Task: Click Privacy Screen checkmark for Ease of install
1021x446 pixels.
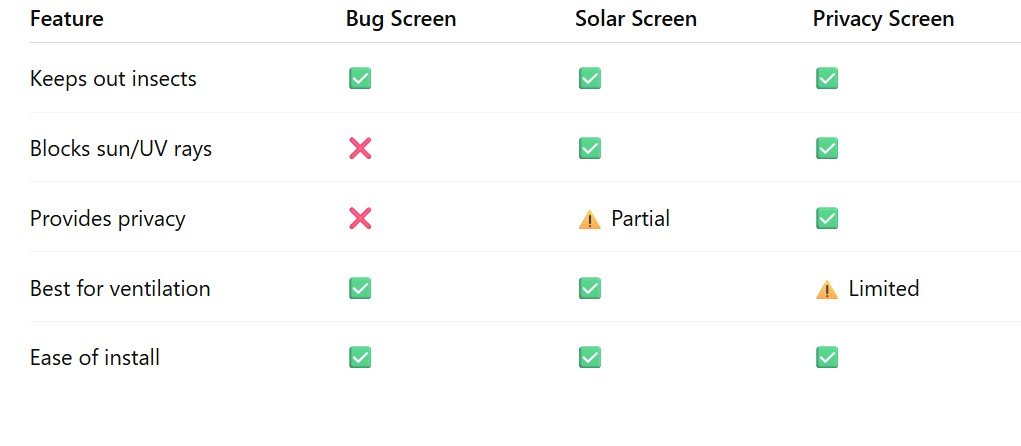Action: pyautogui.click(x=826, y=357)
